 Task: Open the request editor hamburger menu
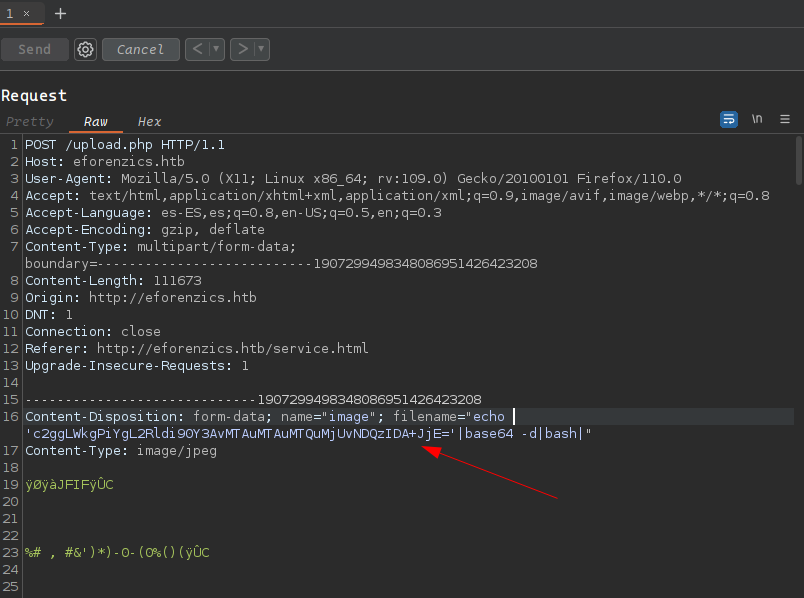point(785,119)
